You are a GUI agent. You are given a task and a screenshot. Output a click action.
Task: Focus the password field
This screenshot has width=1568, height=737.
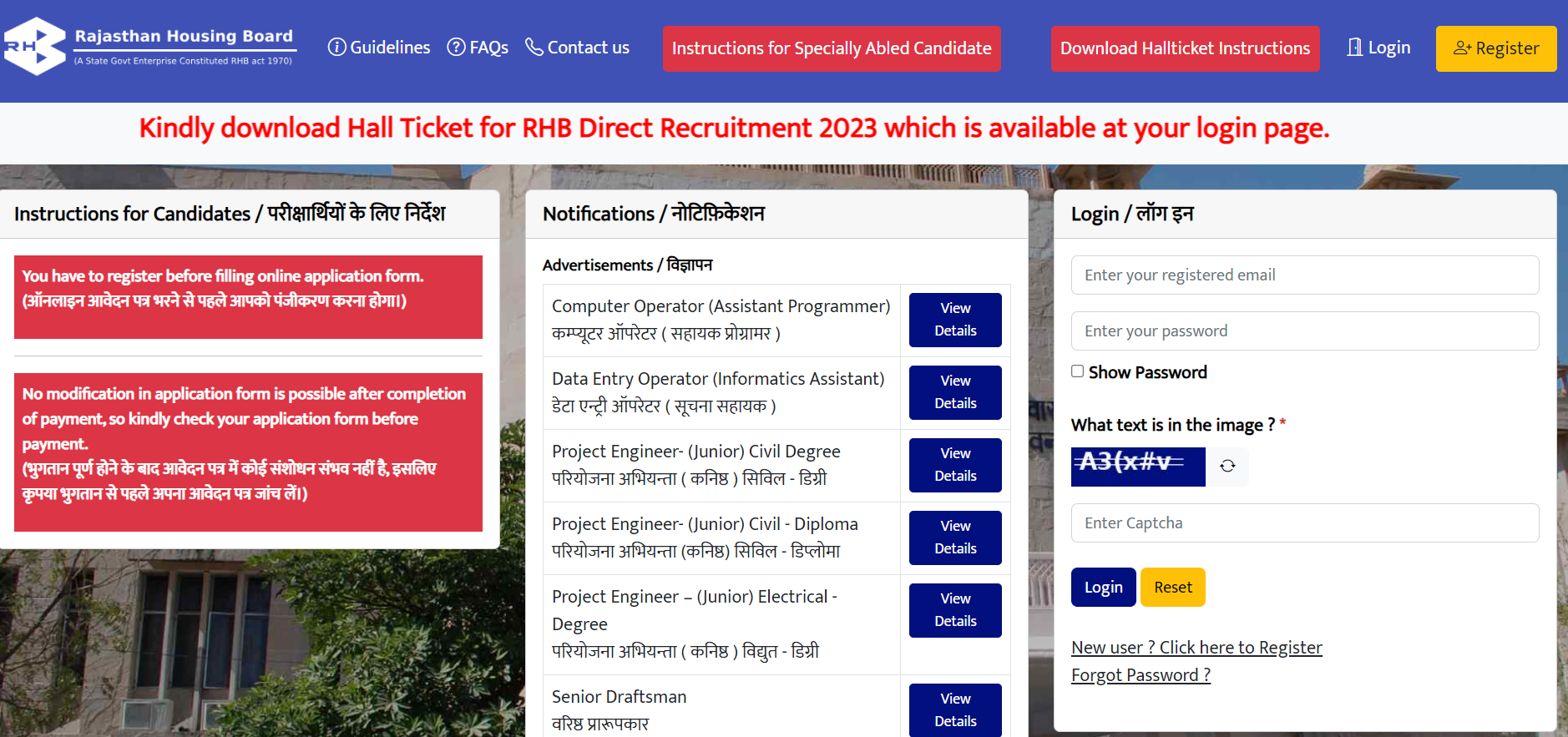pos(1305,331)
